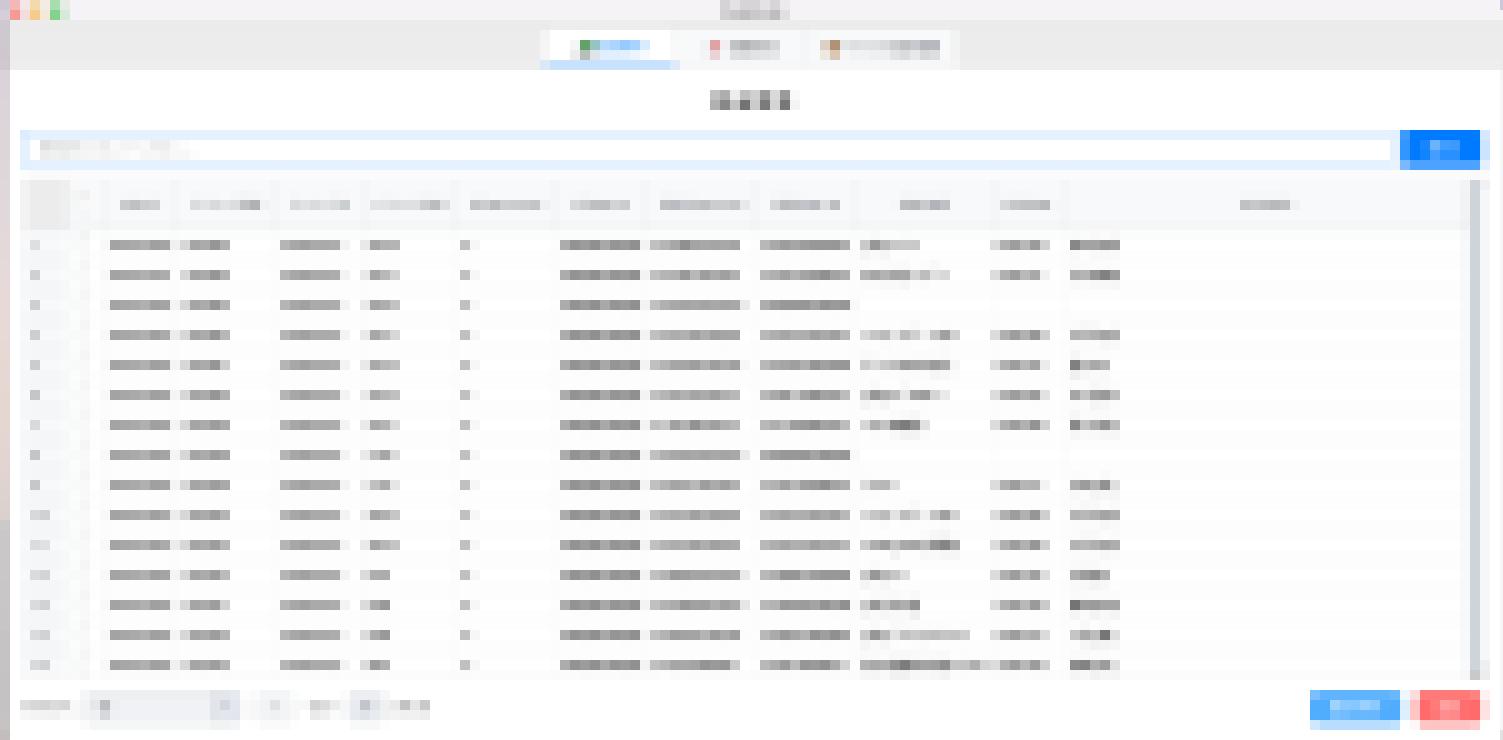Click the orange icon on the third tab

point(829,49)
